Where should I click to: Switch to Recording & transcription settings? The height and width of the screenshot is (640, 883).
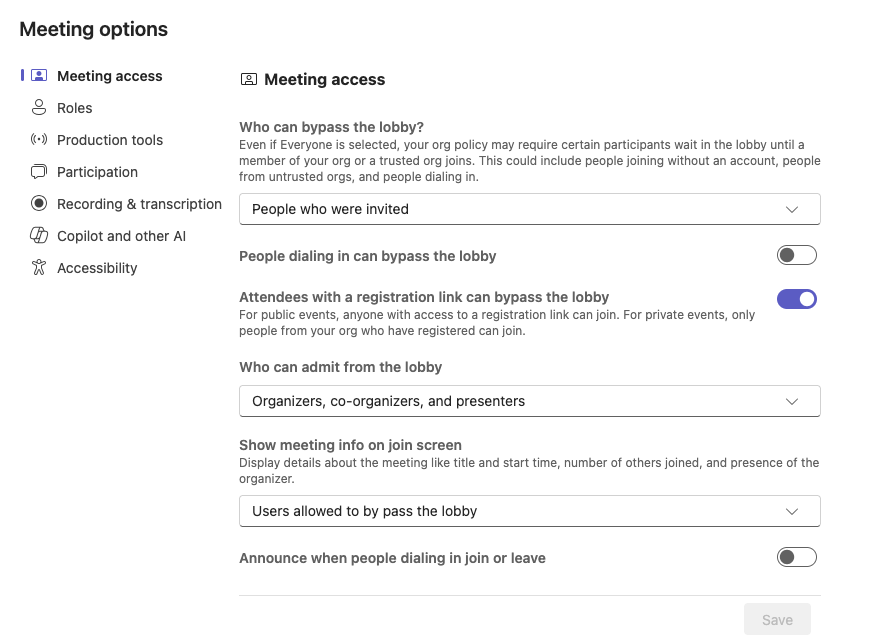coord(139,204)
